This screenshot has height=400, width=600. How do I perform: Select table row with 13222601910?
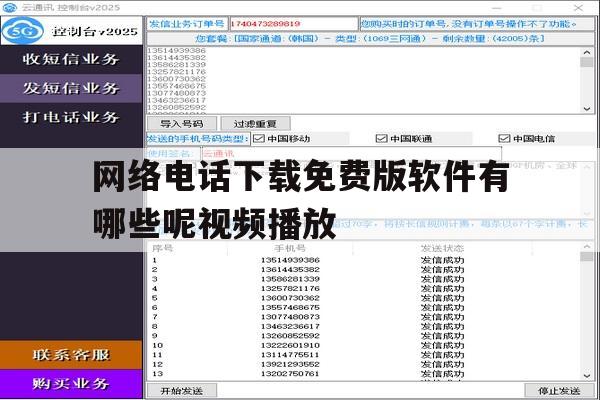[x=364, y=345]
